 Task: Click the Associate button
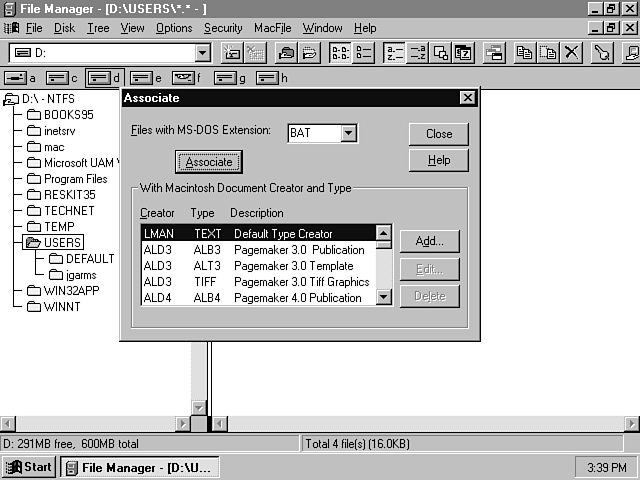coord(209,162)
